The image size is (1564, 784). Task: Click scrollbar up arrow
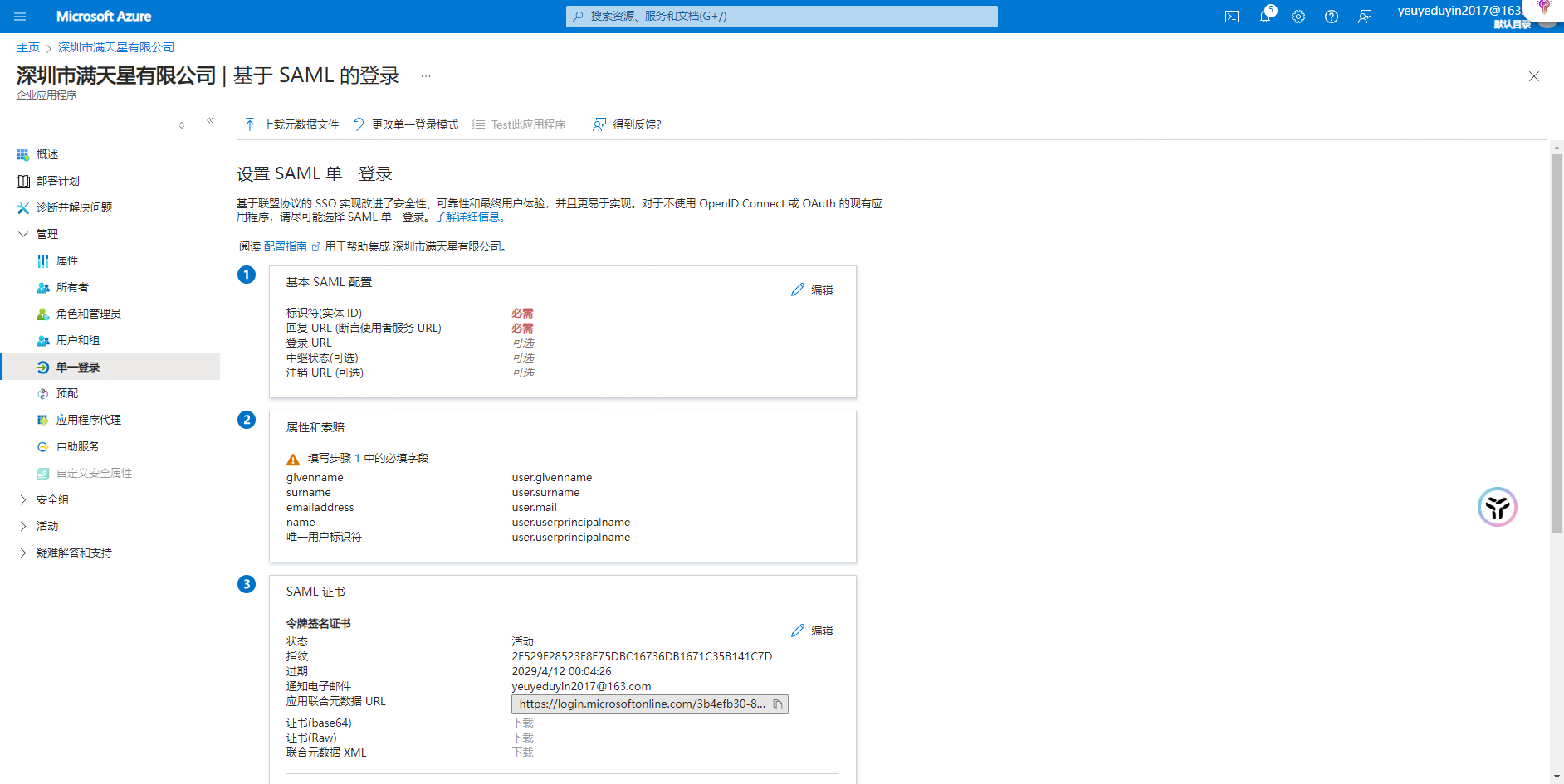(x=1557, y=147)
